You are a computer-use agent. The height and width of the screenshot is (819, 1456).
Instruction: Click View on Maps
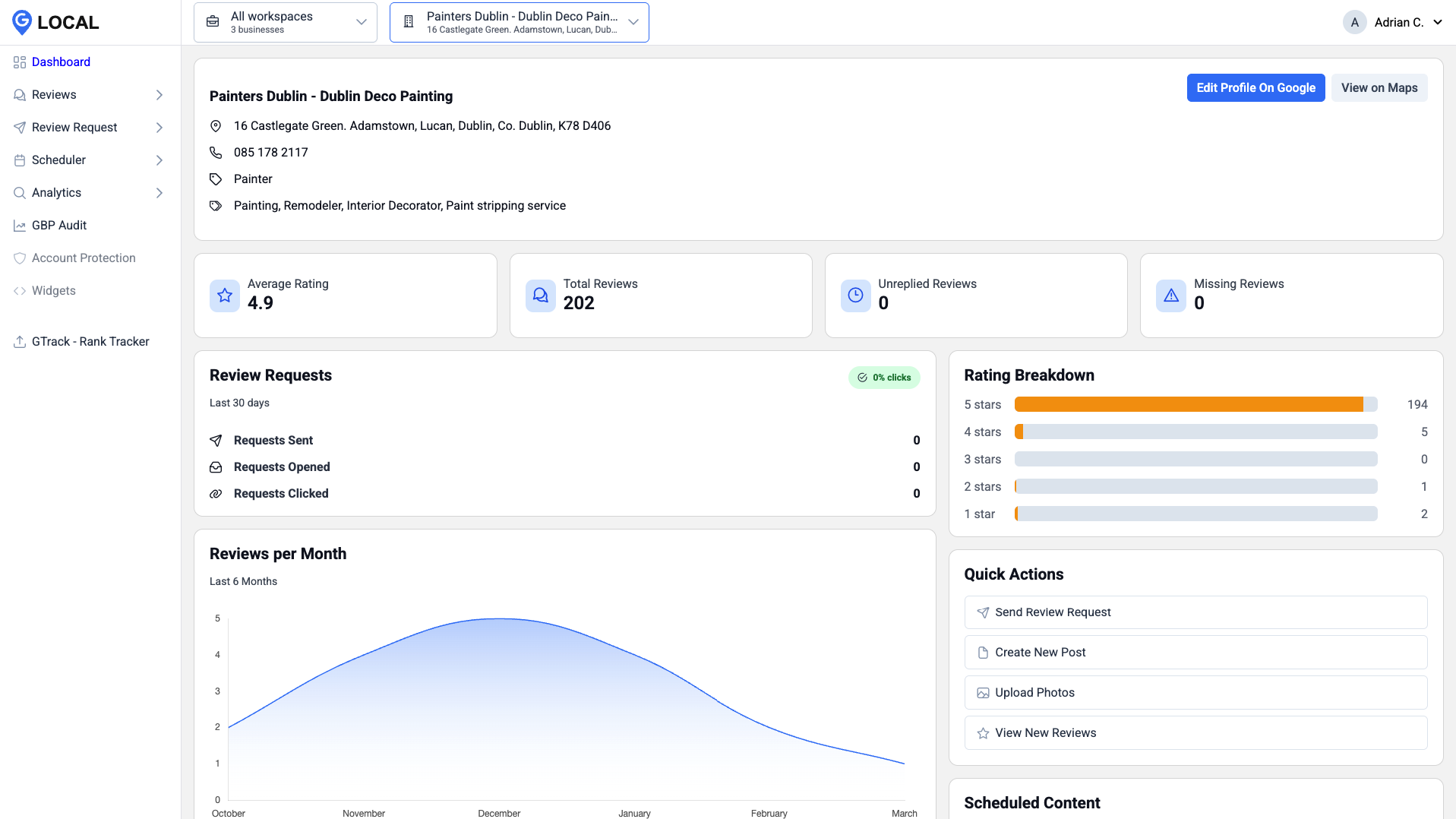[x=1379, y=87]
